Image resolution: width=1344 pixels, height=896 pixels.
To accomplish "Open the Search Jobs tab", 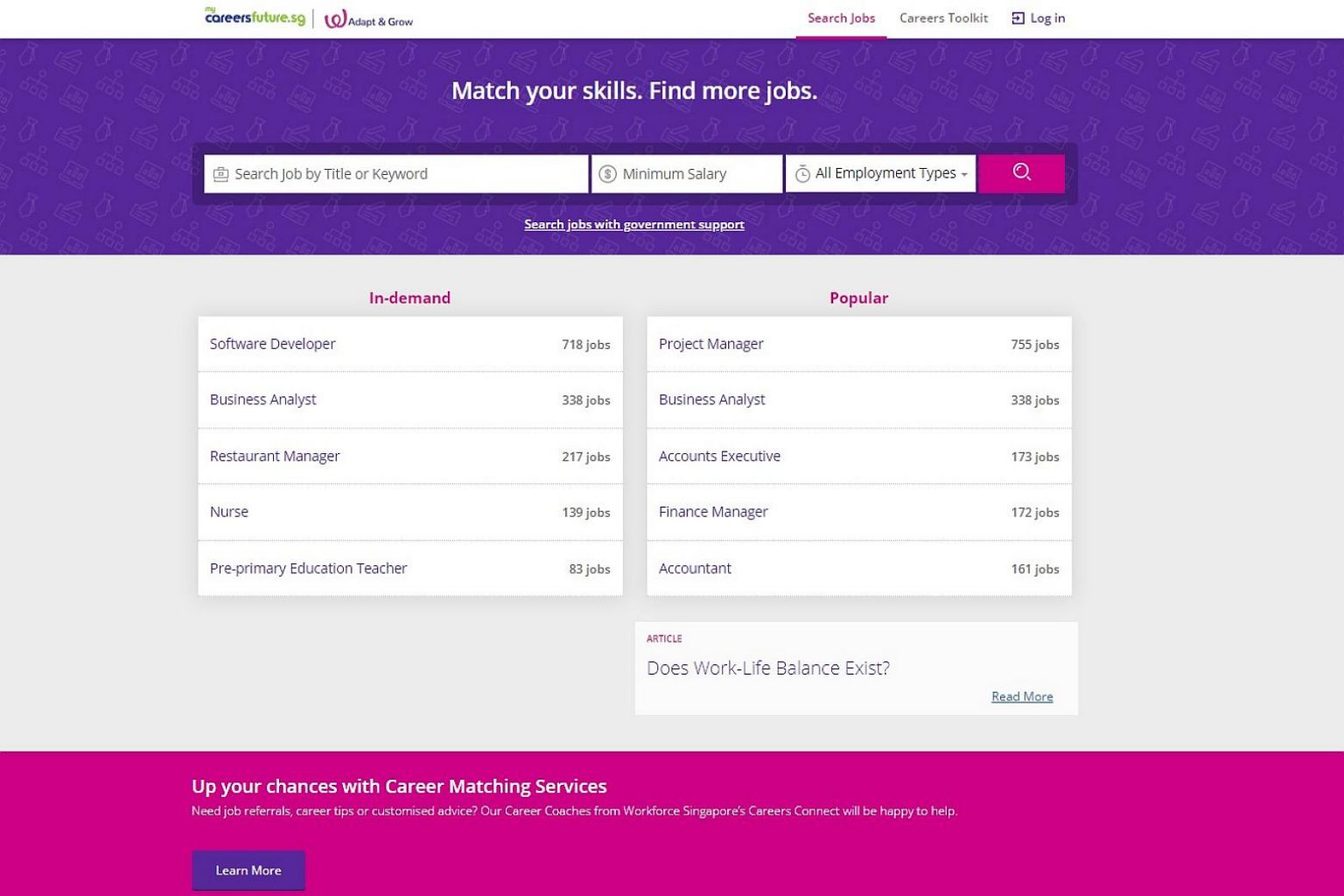I will point(841,18).
